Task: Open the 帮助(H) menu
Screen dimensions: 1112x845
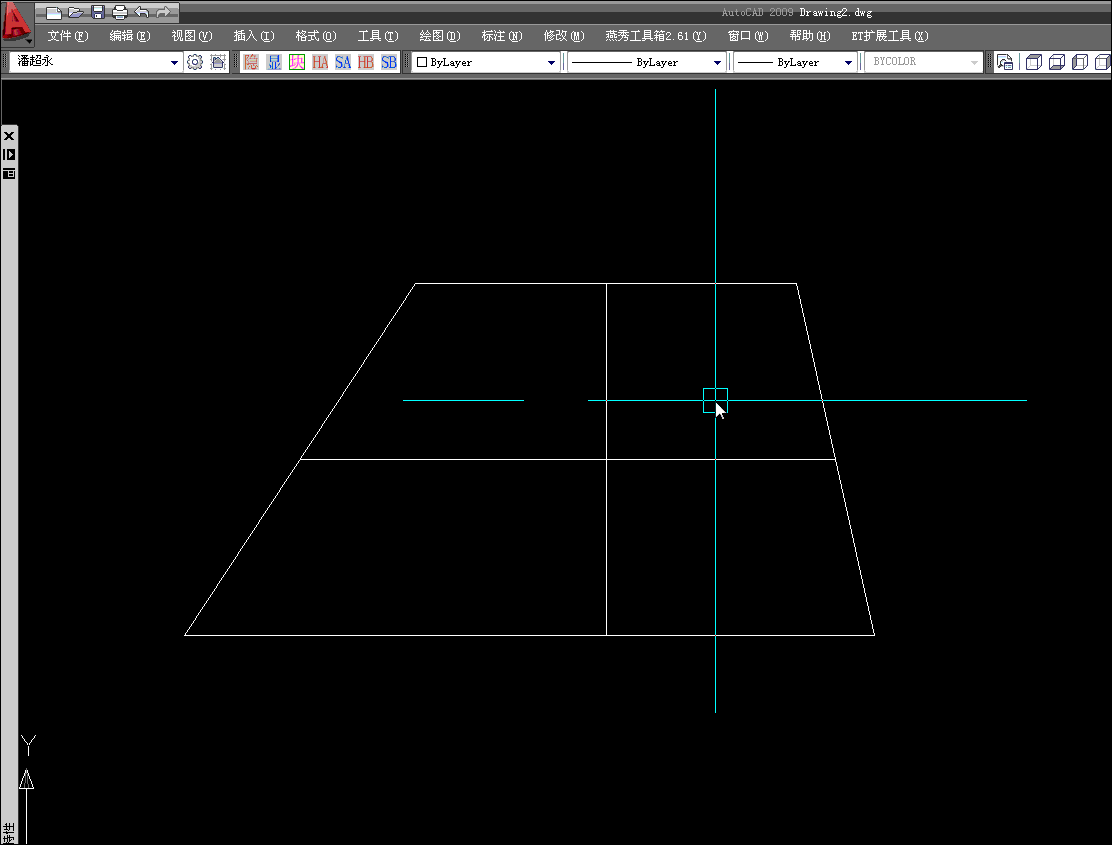Action: [x=810, y=35]
